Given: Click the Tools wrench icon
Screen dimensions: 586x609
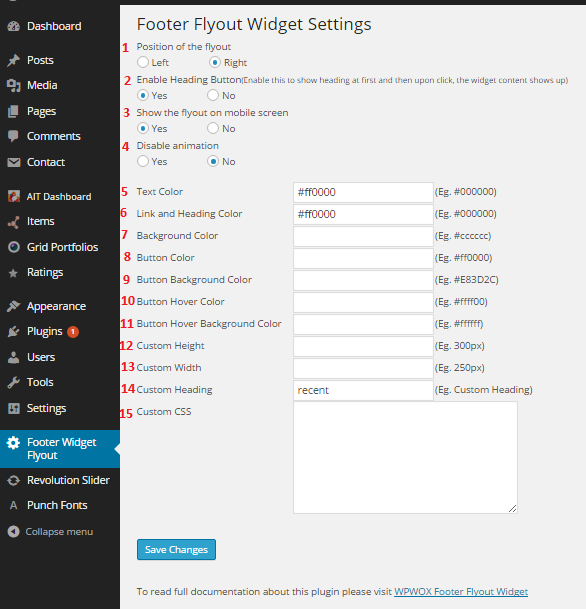Looking at the screenshot, I should tap(14, 383).
